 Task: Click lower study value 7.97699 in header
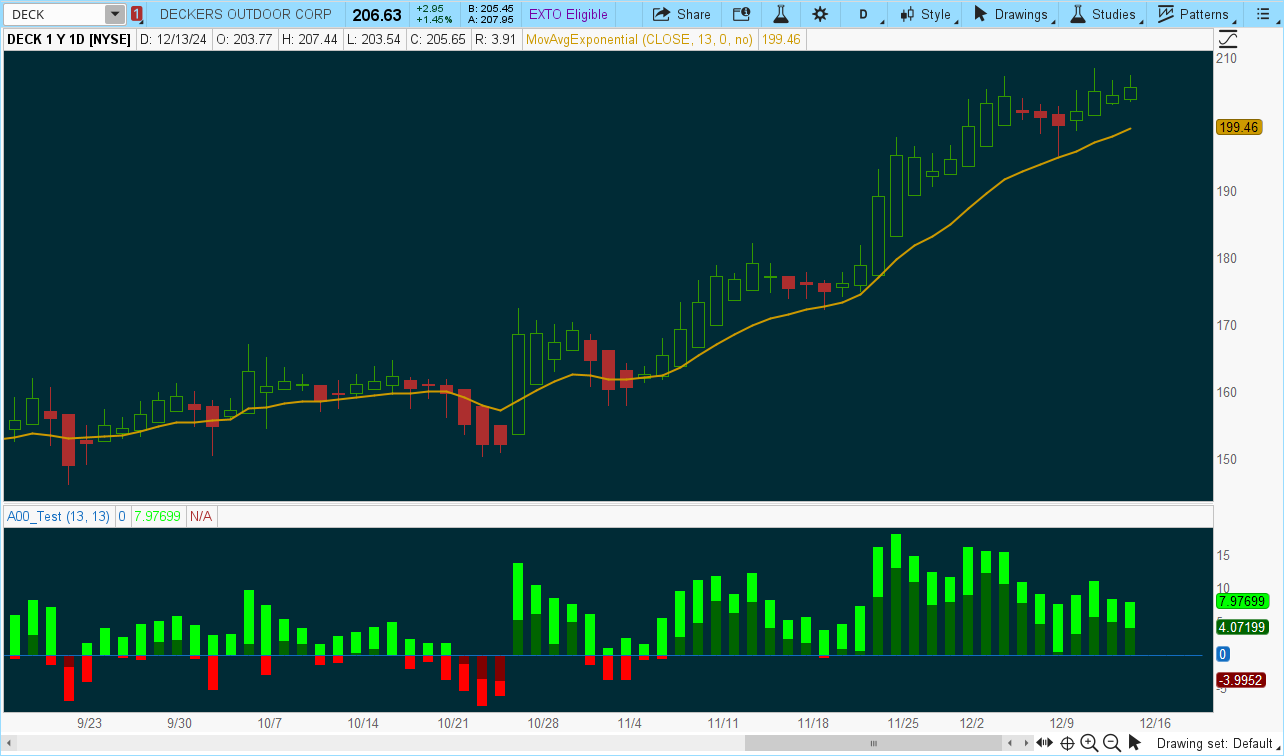158,516
